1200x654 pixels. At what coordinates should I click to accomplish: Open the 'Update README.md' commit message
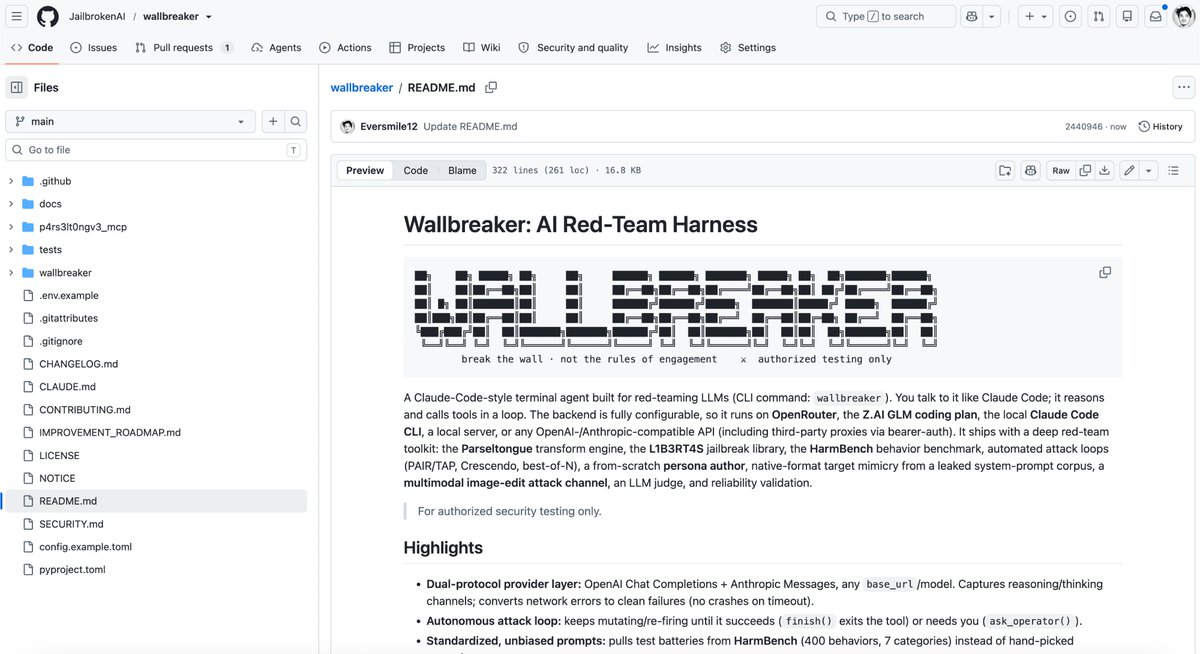point(470,127)
